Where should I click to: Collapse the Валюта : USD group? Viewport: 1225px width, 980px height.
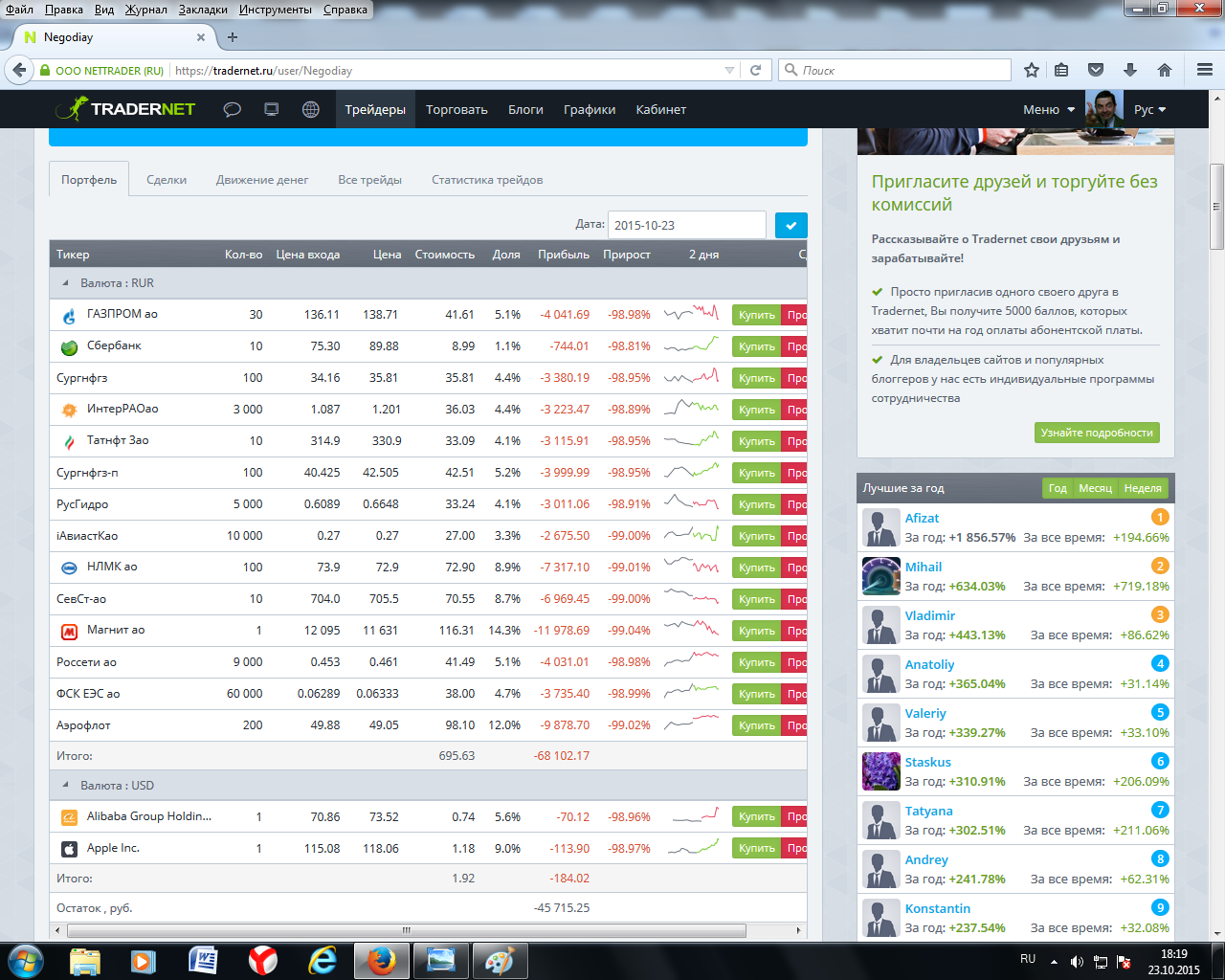[65, 785]
